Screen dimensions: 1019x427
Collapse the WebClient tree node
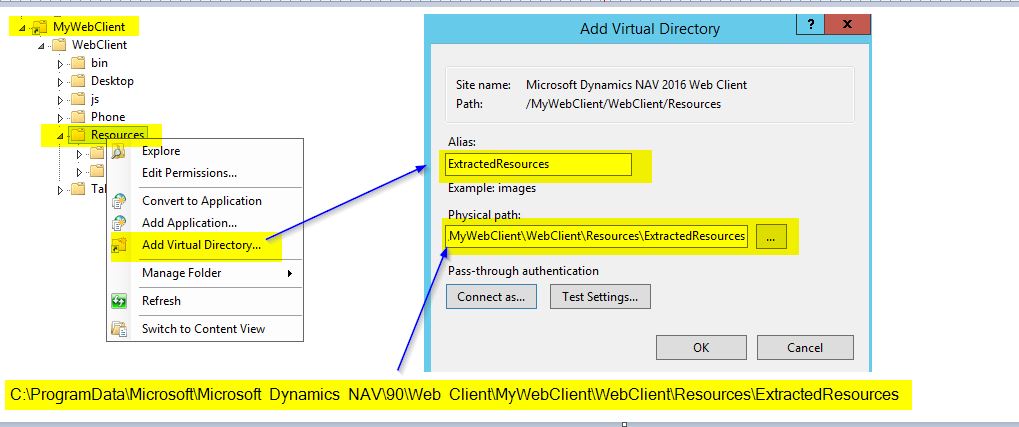pyautogui.click(x=42, y=46)
